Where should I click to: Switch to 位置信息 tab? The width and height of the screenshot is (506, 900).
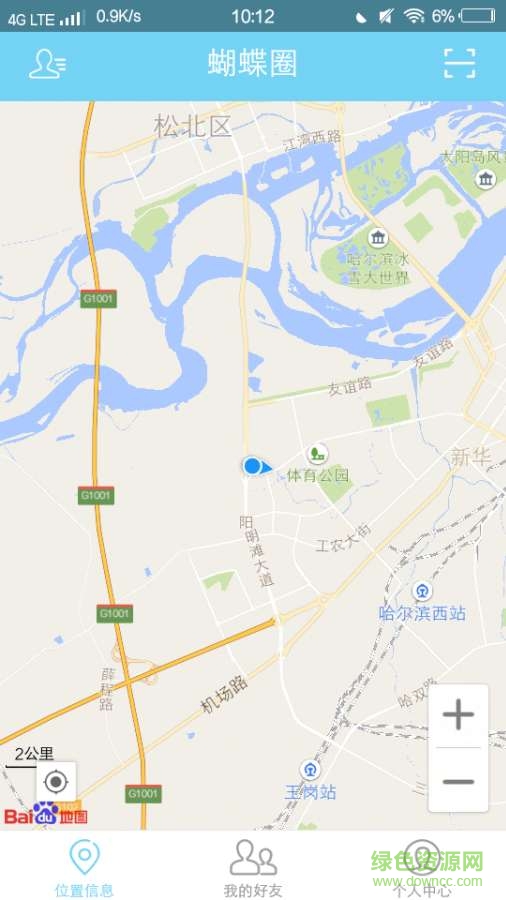coord(84,867)
